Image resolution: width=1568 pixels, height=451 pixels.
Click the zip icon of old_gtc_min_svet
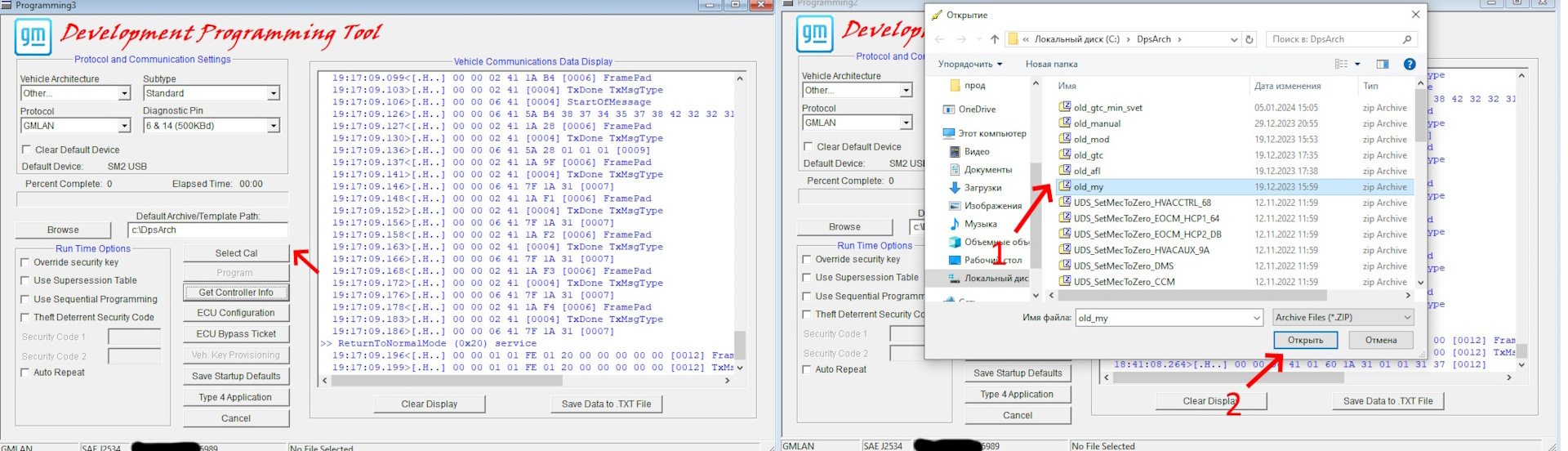1065,107
